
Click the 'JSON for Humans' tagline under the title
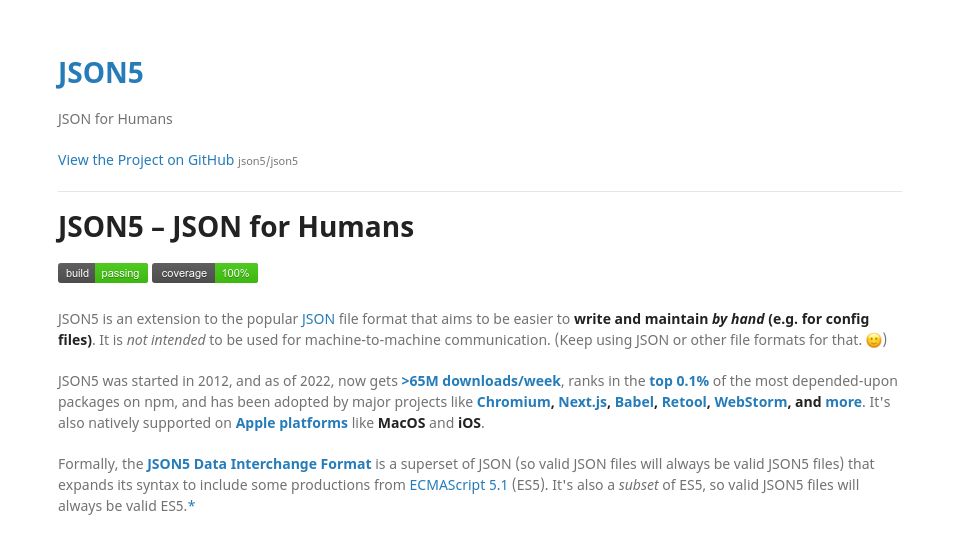(115, 119)
